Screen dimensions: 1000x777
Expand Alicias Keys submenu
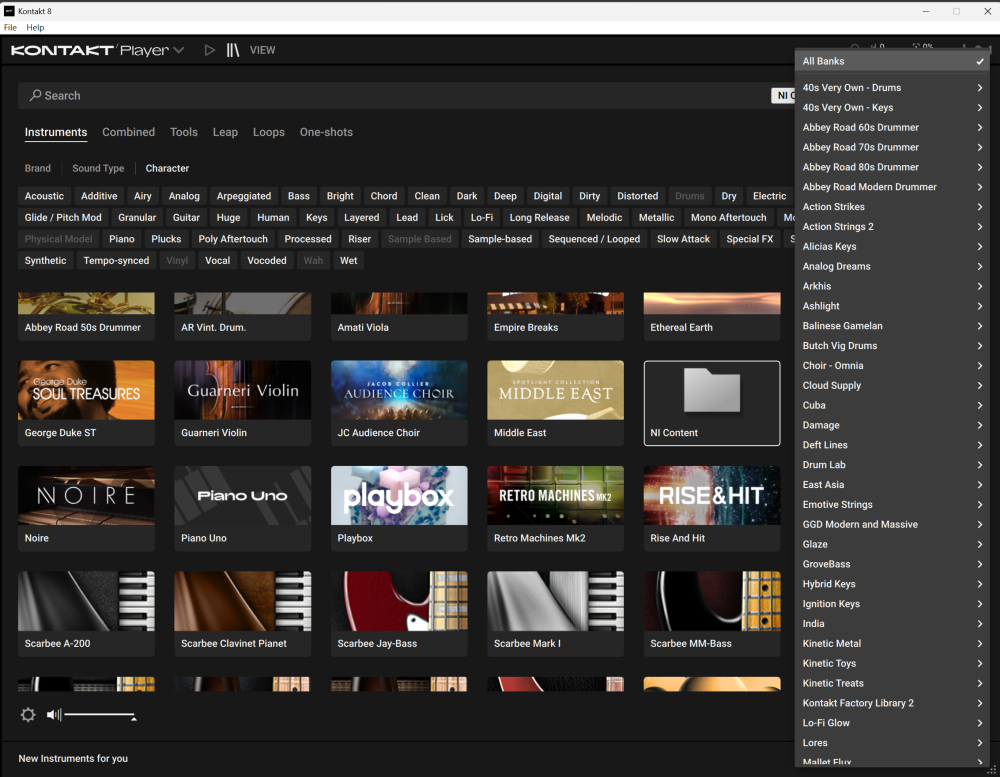click(892, 246)
